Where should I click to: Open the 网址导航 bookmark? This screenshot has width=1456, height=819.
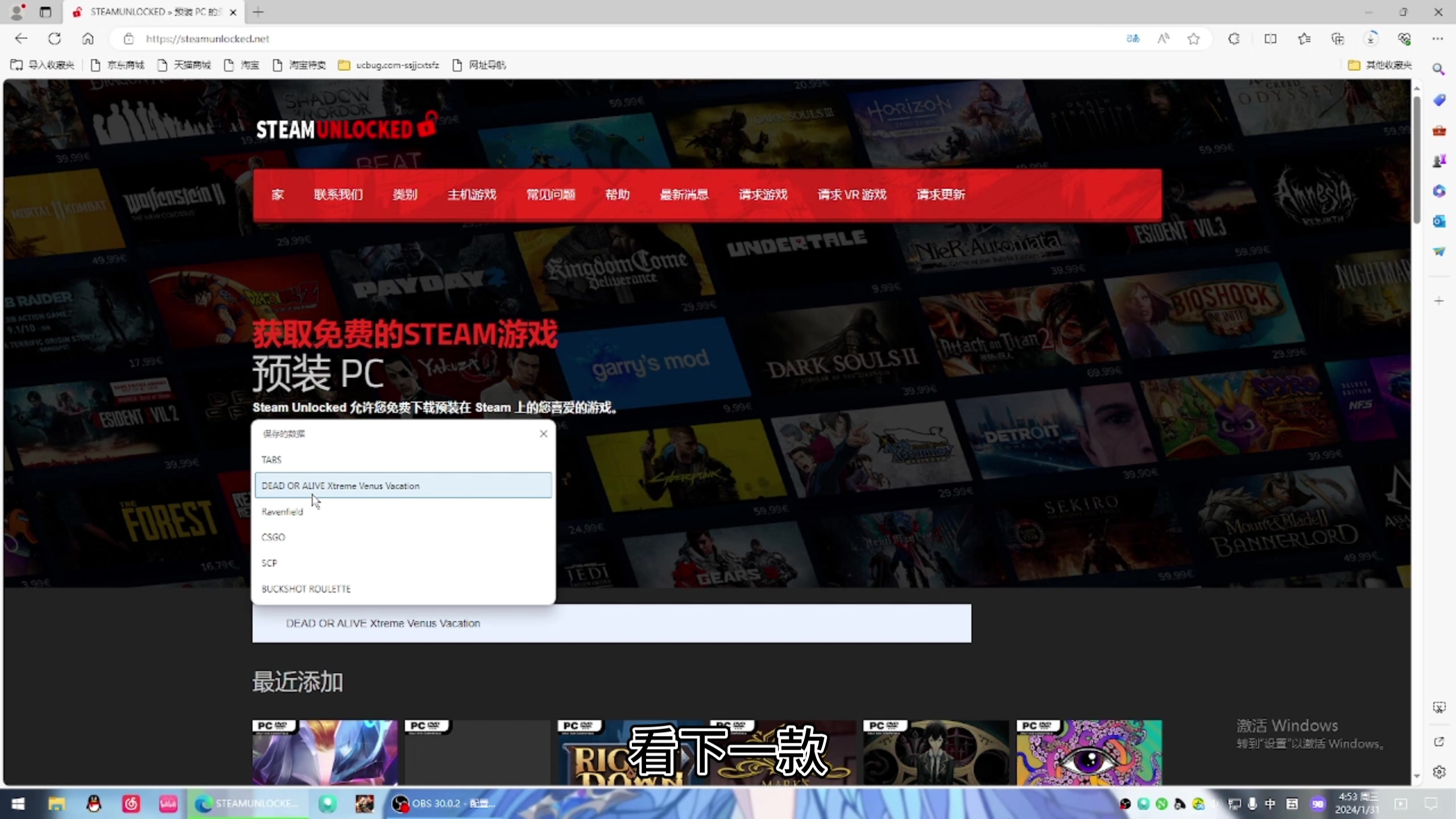(x=479, y=65)
